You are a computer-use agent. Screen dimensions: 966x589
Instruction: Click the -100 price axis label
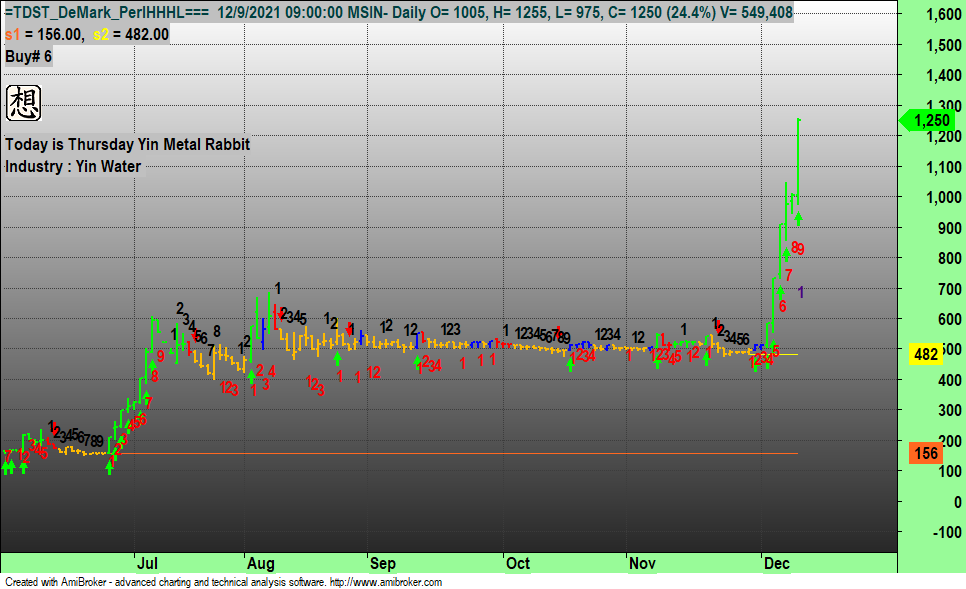947,532
